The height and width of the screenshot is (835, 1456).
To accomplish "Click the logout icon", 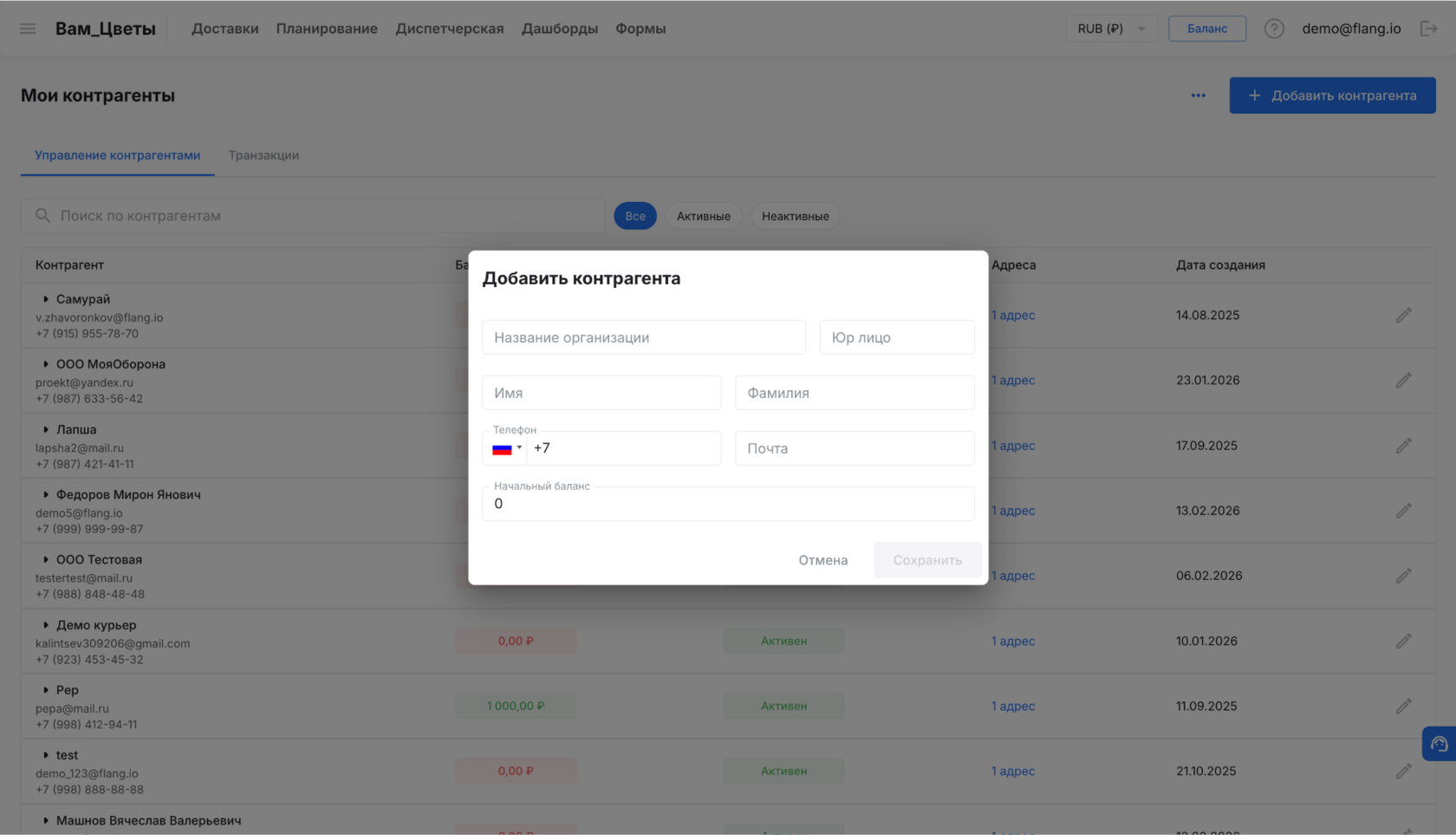I will click(x=1430, y=28).
